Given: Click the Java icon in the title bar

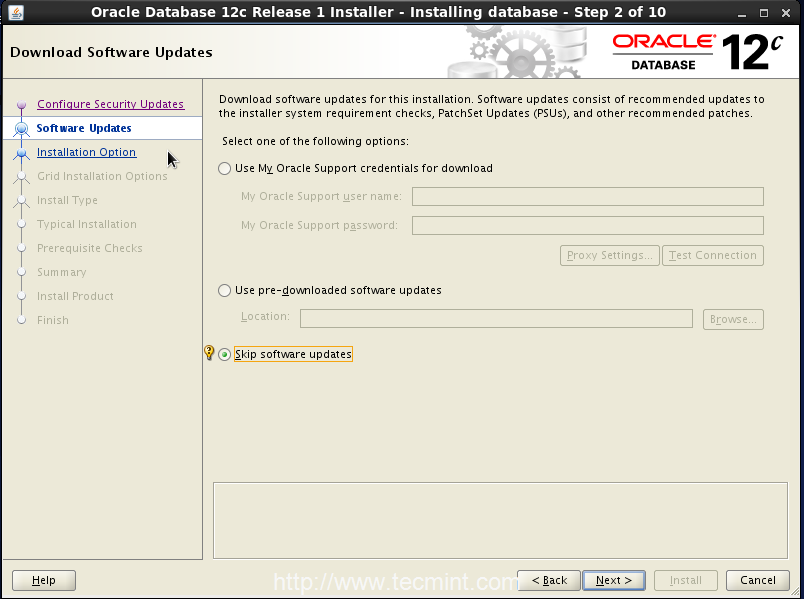Looking at the screenshot, I should coord(15,12).
